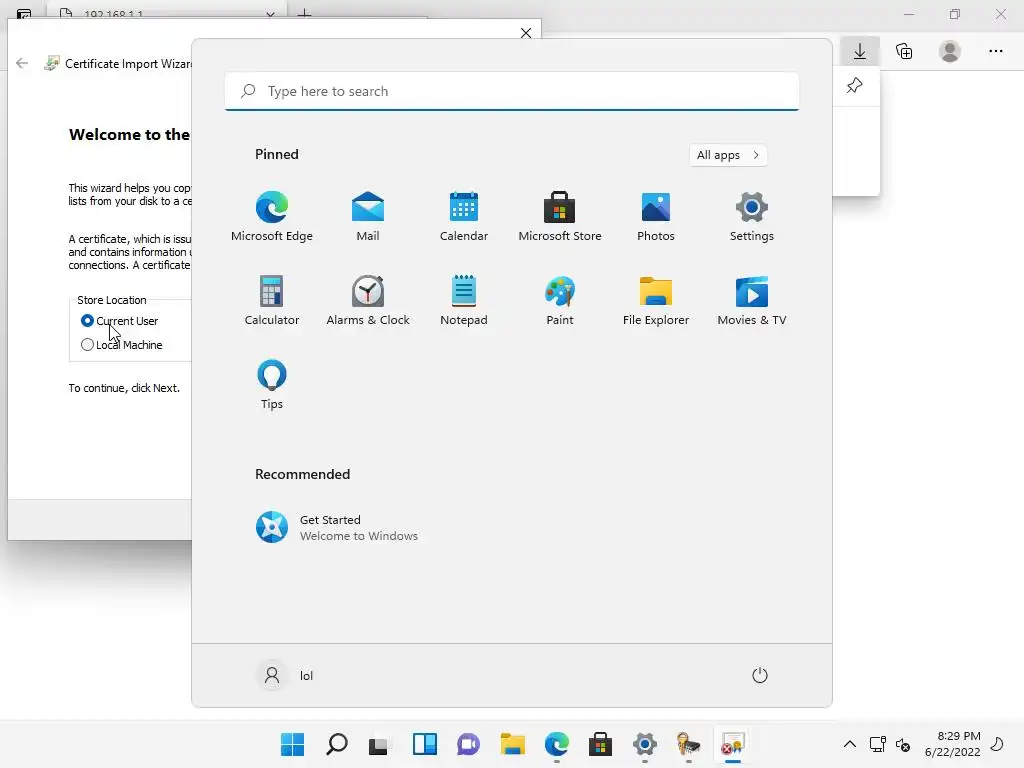Image resolution: width=1024 pixels, height=768 pixels.
Task: Launch the Calculator app
Action: coord(272,300)
